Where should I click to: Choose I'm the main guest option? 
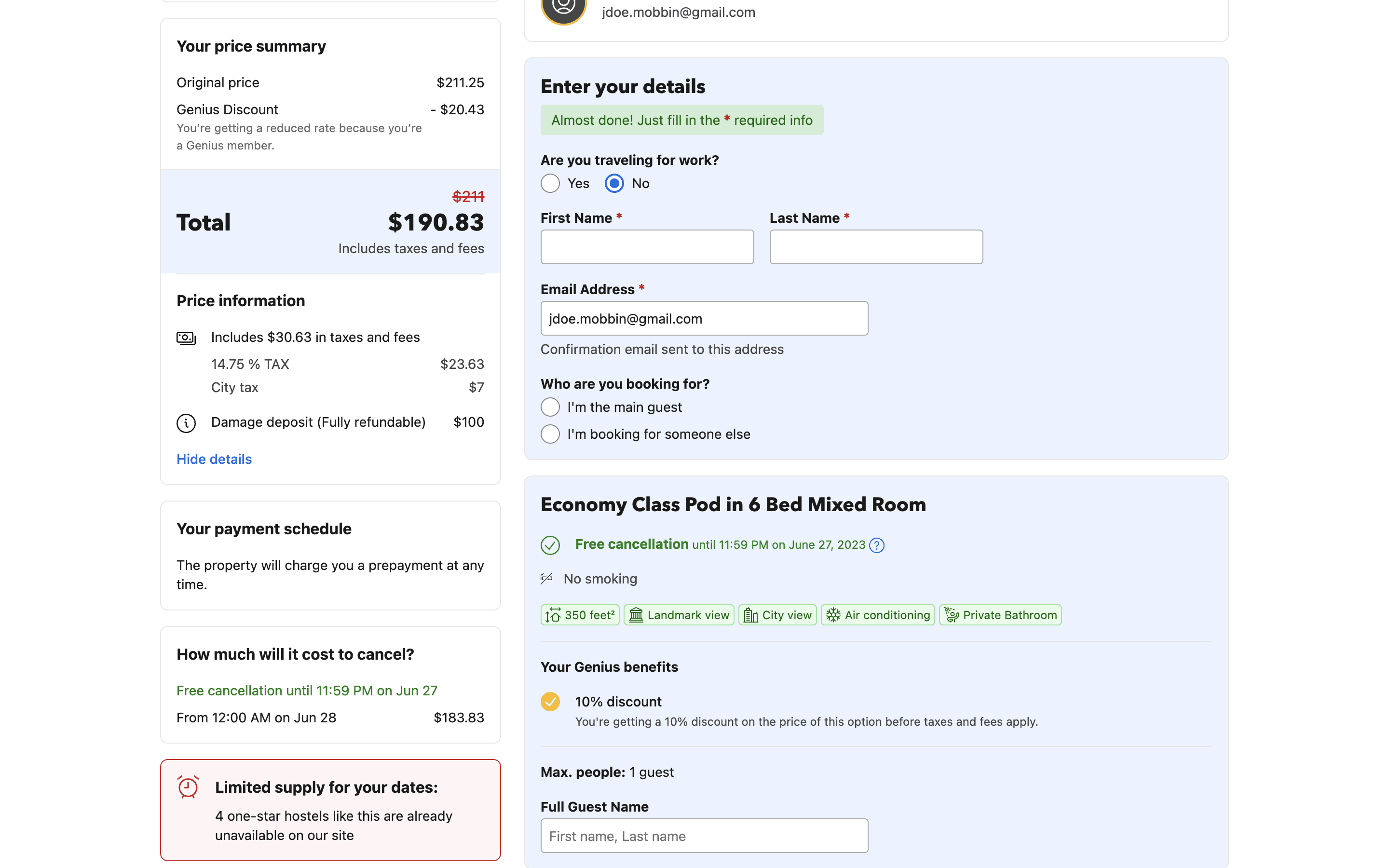pos(550,407)
